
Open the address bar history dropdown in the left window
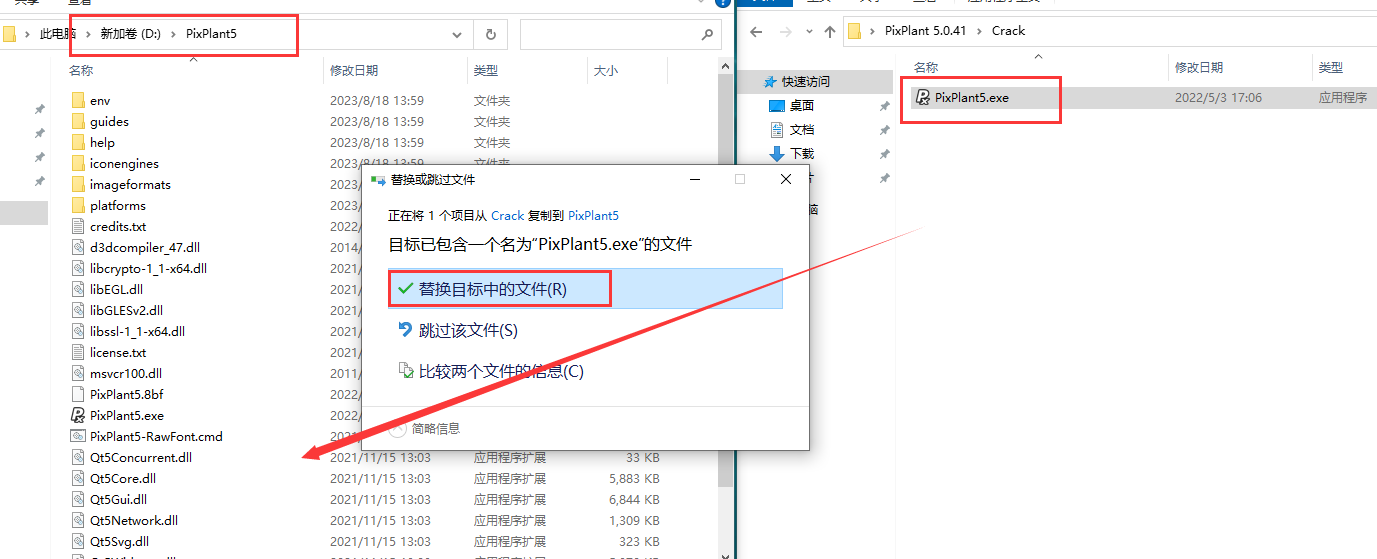tap(457, 34)
